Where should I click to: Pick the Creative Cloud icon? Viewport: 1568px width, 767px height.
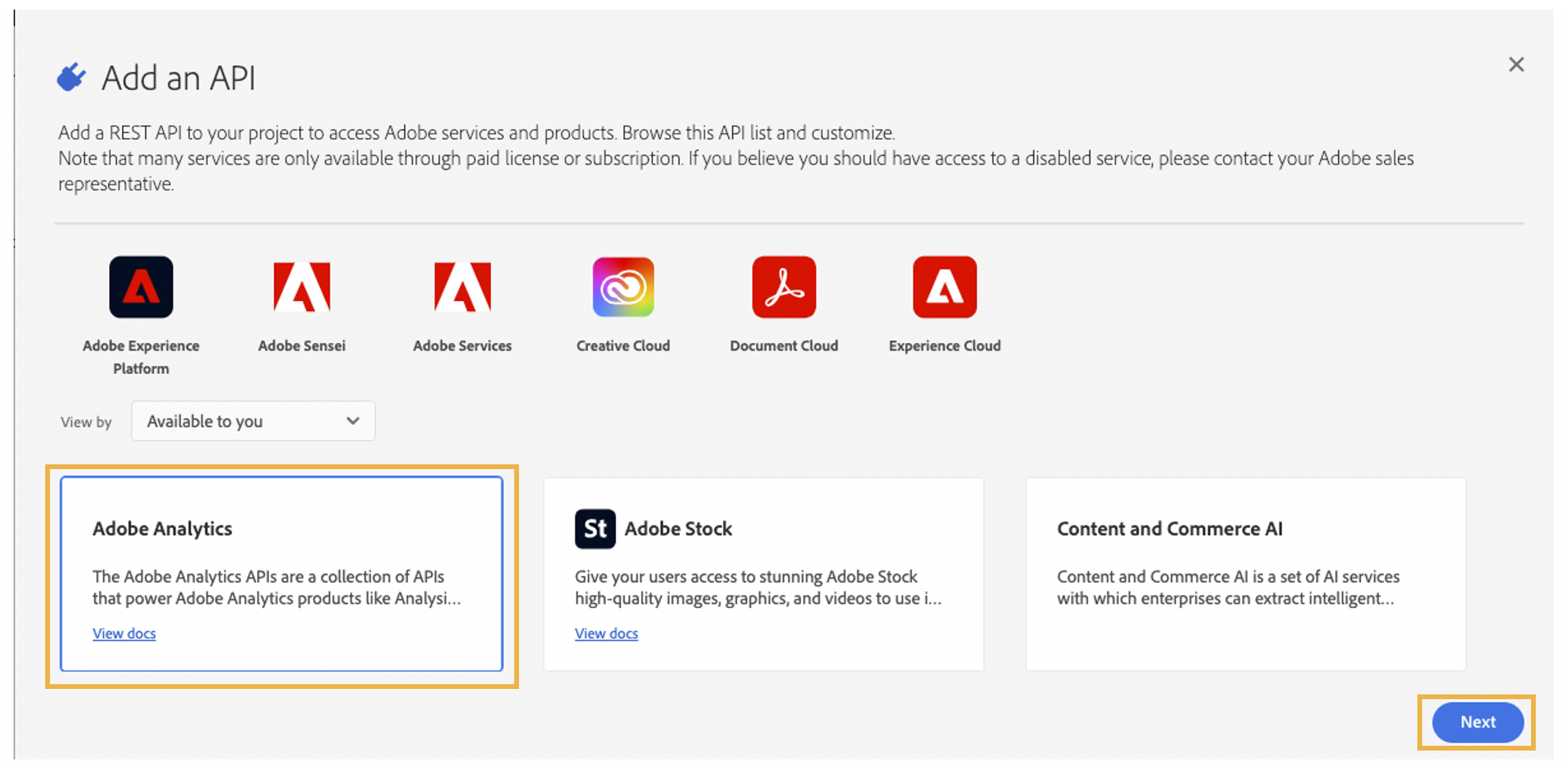pos(623,287)
